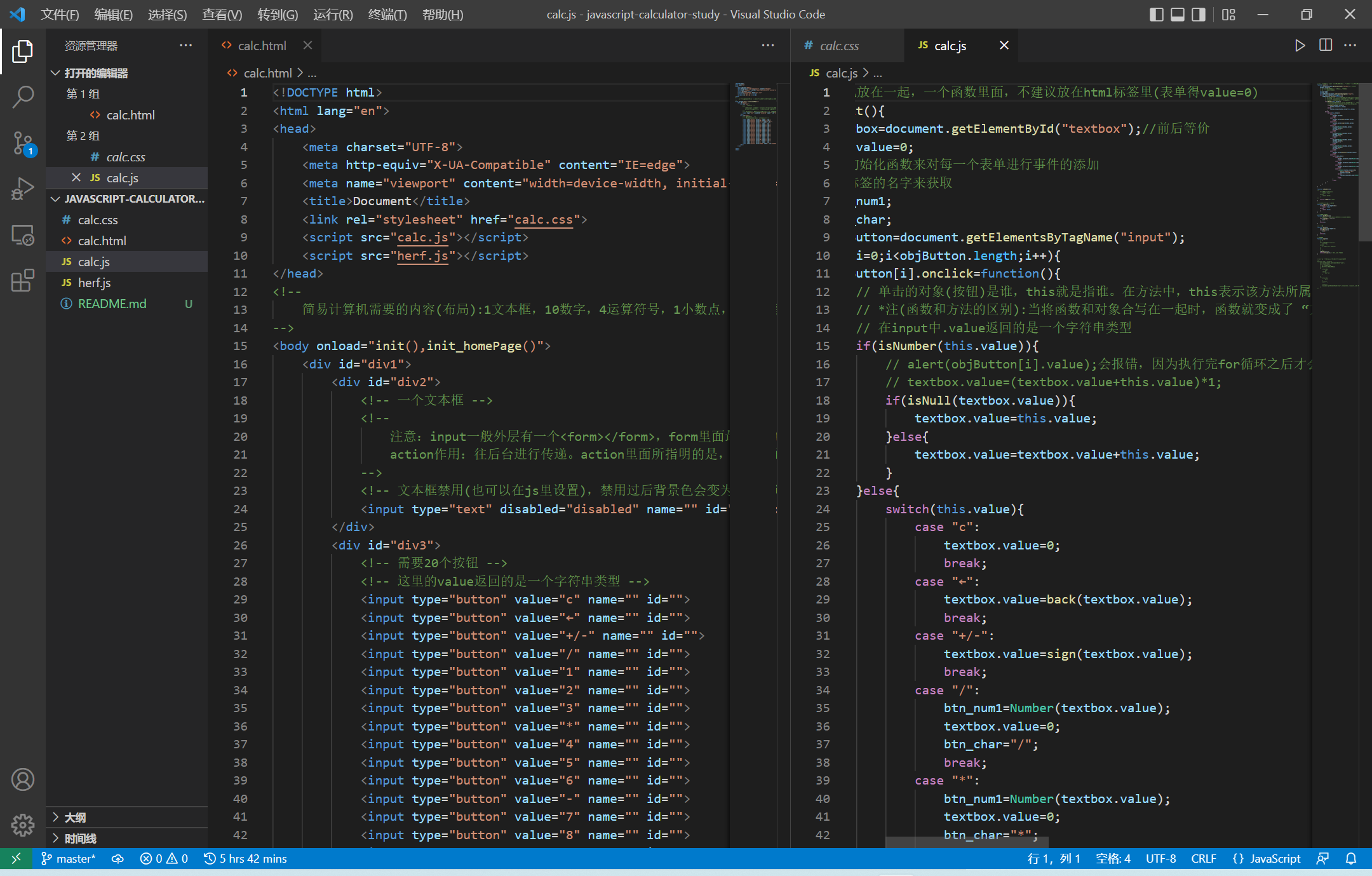Screen dimensions: 1372x876
Task: Split the right editor group
Action: [1326, 46]
